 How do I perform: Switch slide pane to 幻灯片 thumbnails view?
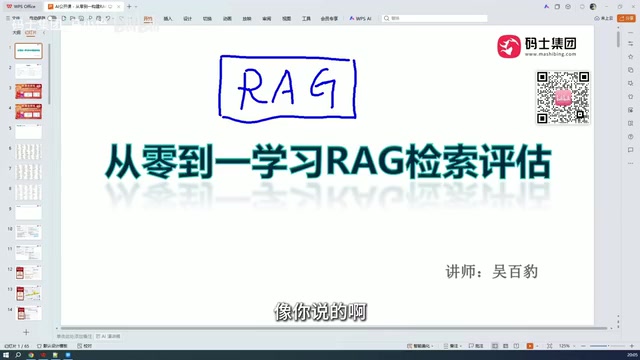[x=31, y=32]
